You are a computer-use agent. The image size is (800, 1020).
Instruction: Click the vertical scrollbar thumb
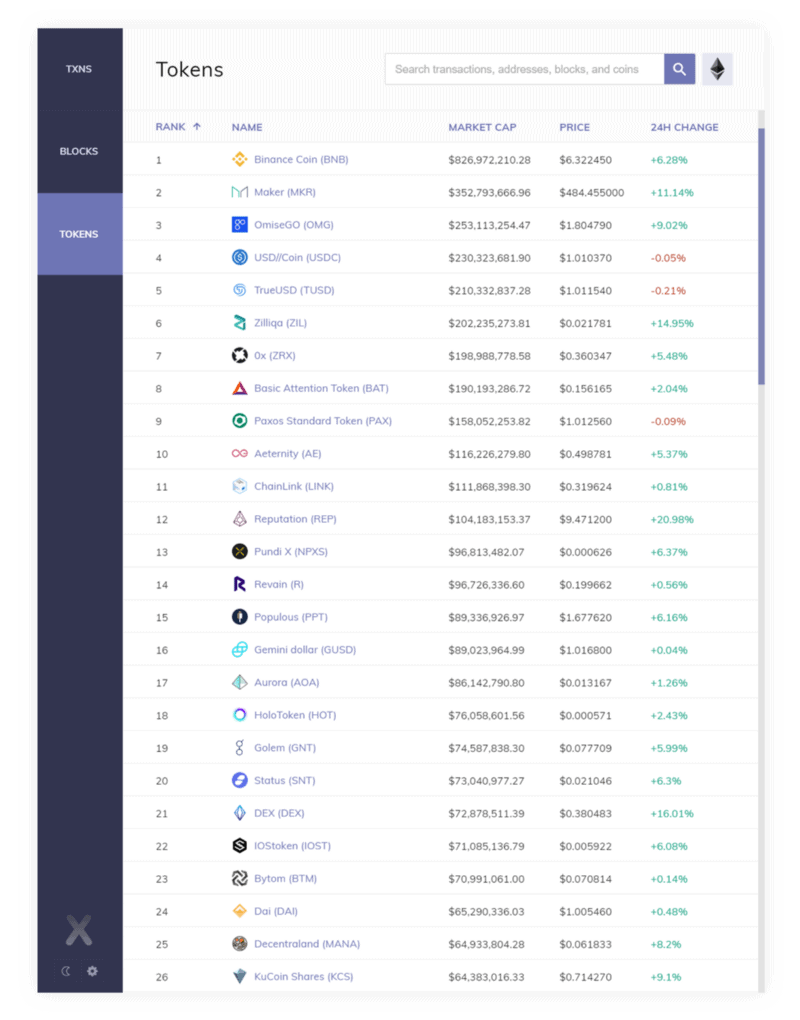[761, 256]
